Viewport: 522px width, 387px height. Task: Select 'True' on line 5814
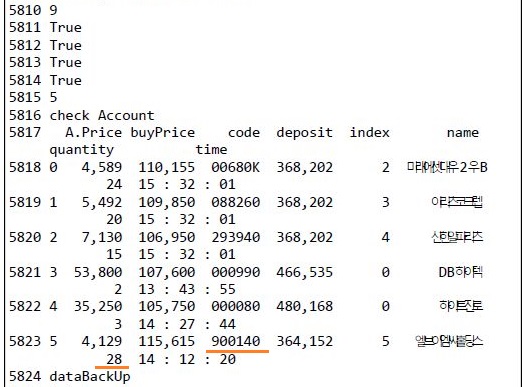pos(66,80)
